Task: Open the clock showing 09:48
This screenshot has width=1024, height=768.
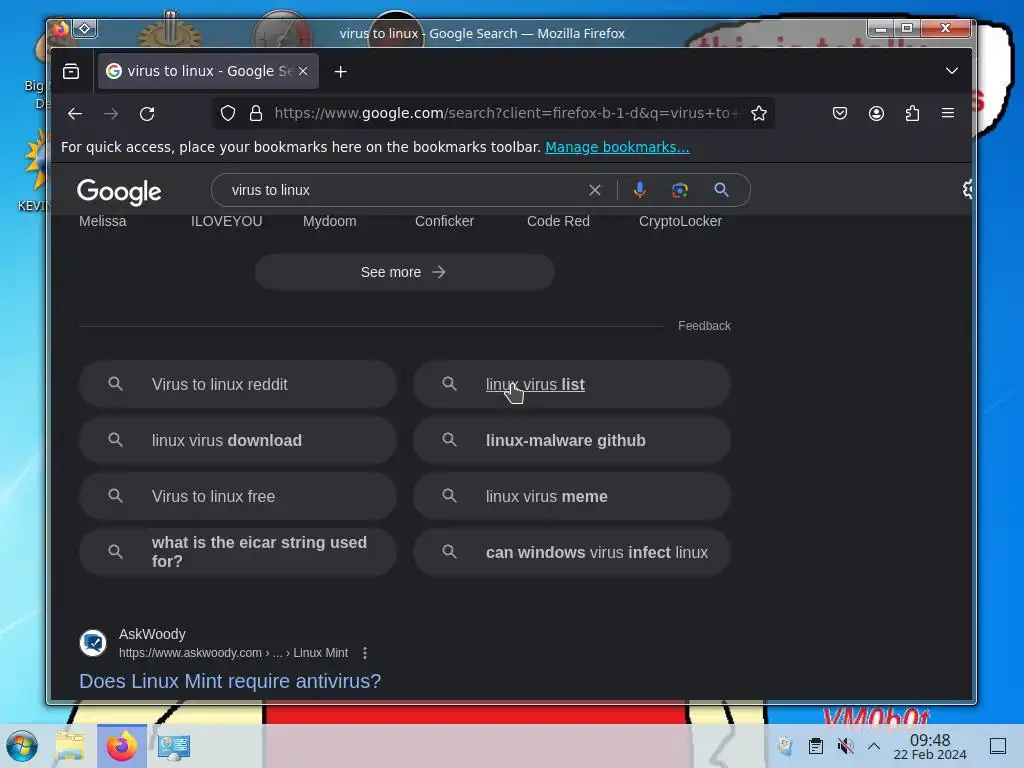Action: (930, 746)
